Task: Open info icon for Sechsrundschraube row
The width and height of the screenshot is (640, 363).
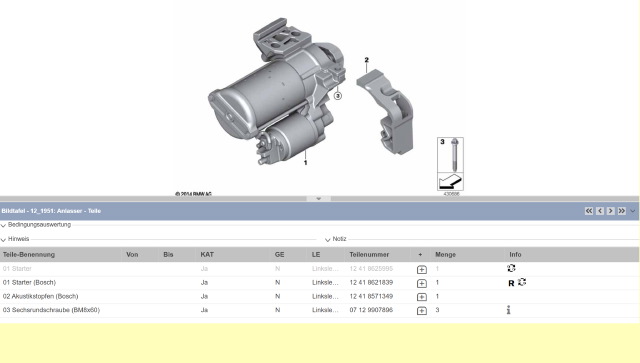Action: 509,310
